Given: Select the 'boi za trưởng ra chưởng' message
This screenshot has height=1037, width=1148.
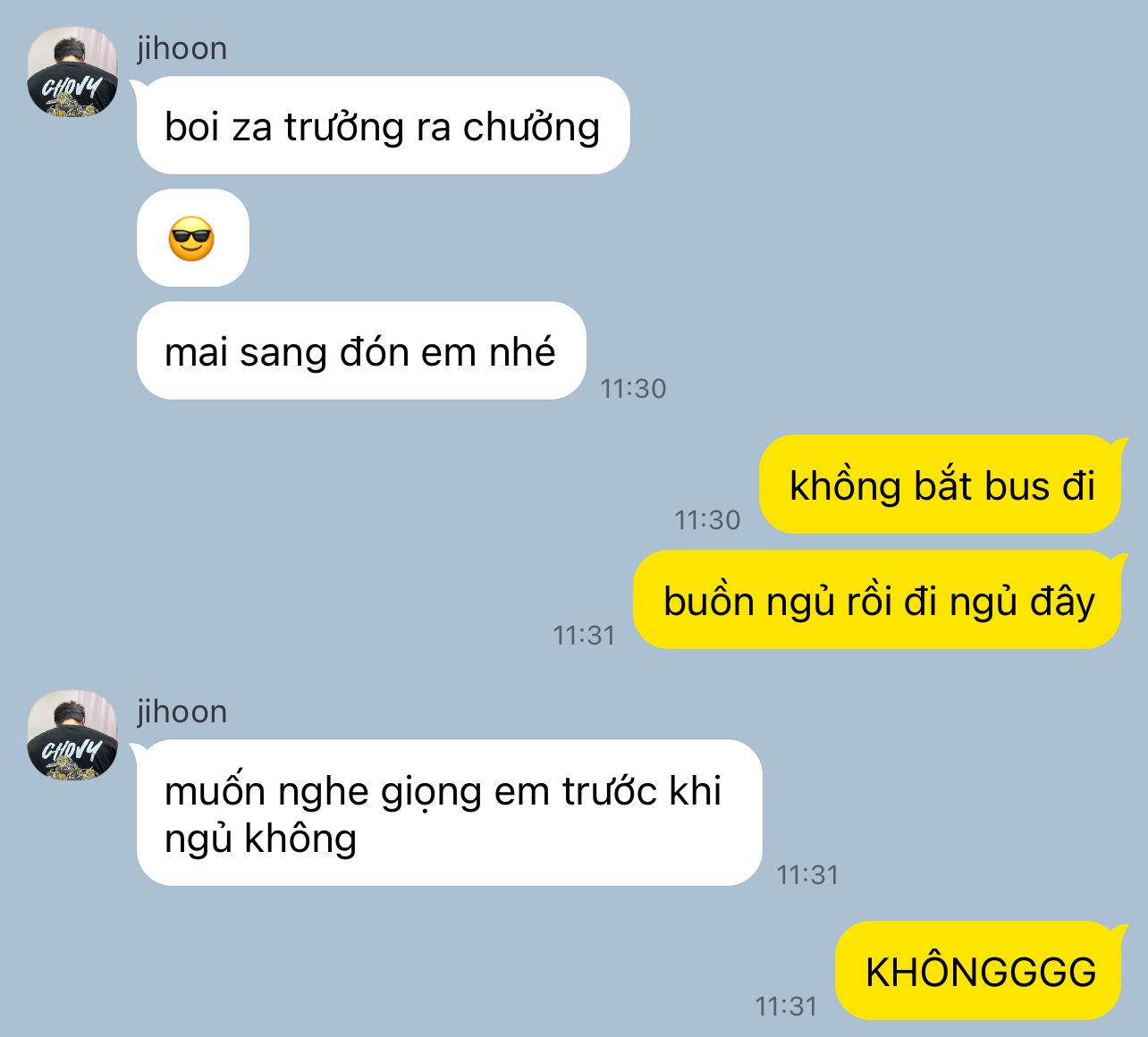Looking at the screenshot, I should coord(383,125).
